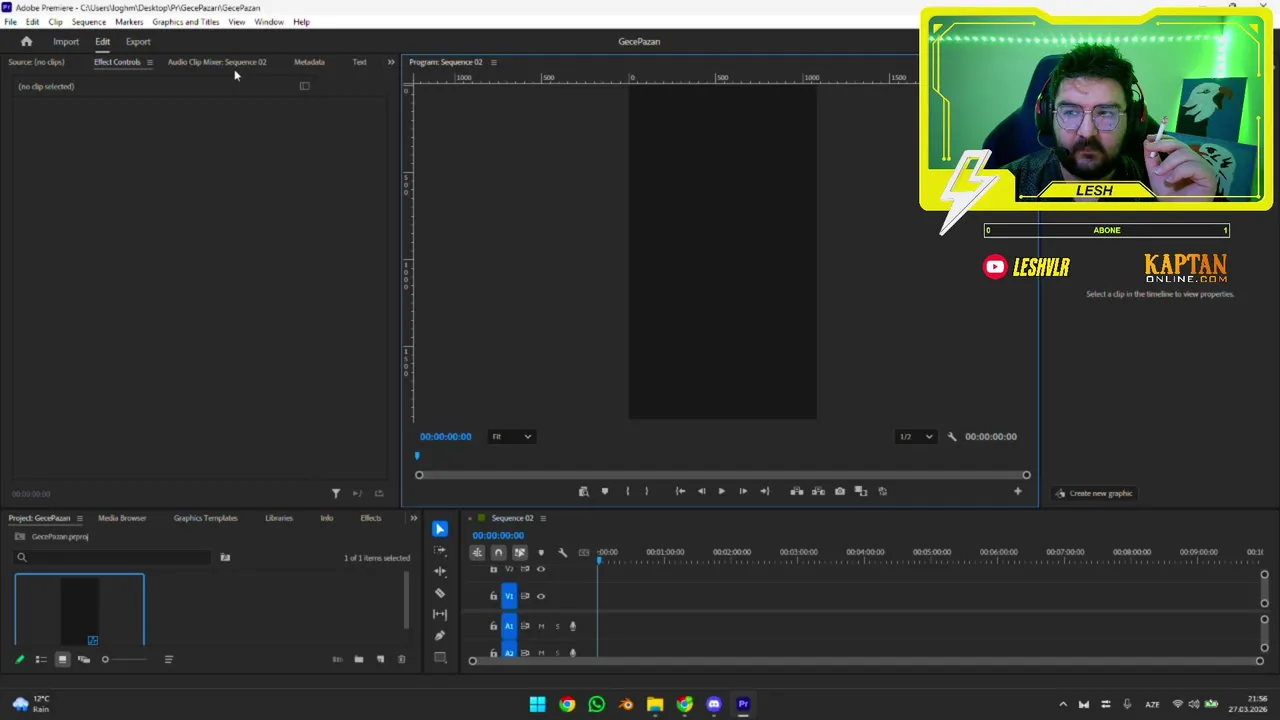Toggle project writable green pencil icon

click(x=19, y=659)
